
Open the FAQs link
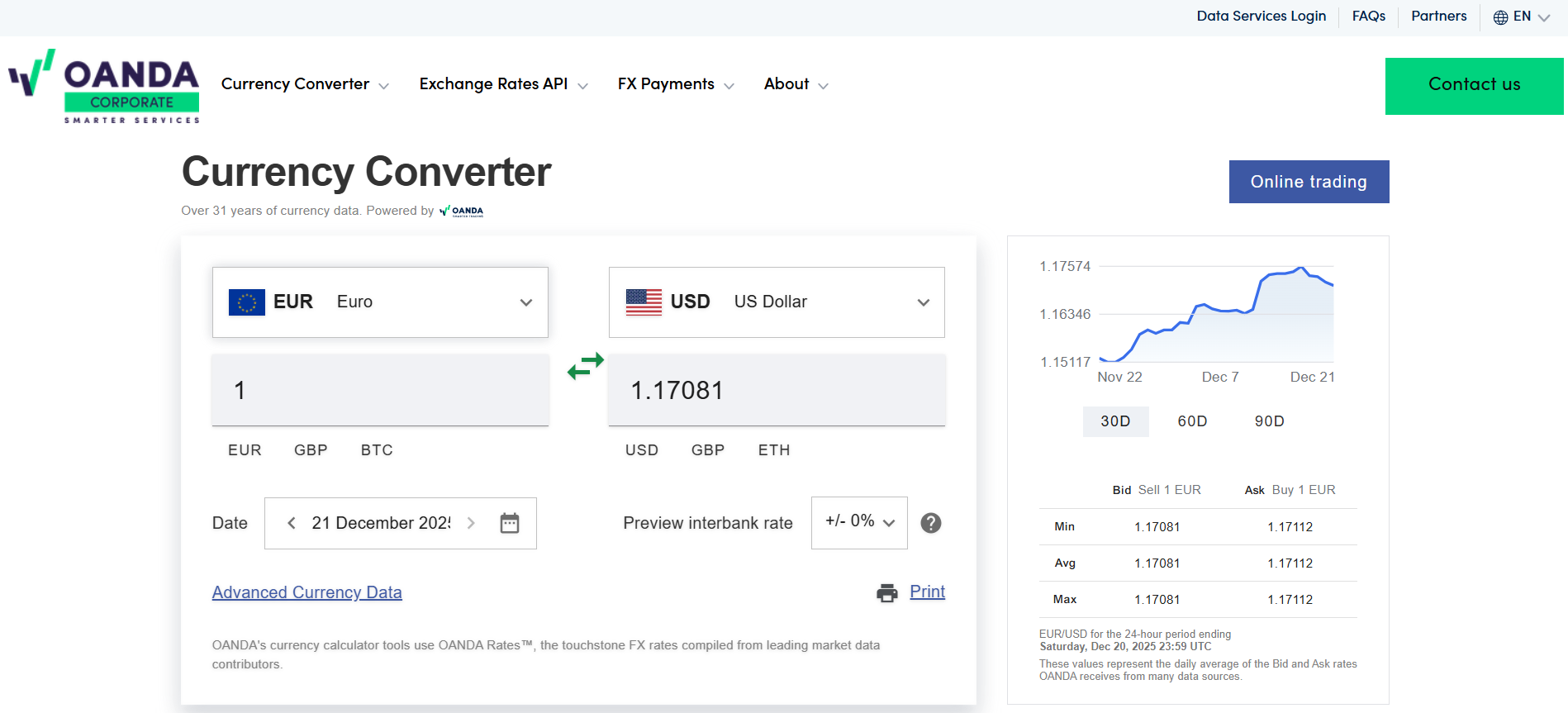(x=1369, y=17)
